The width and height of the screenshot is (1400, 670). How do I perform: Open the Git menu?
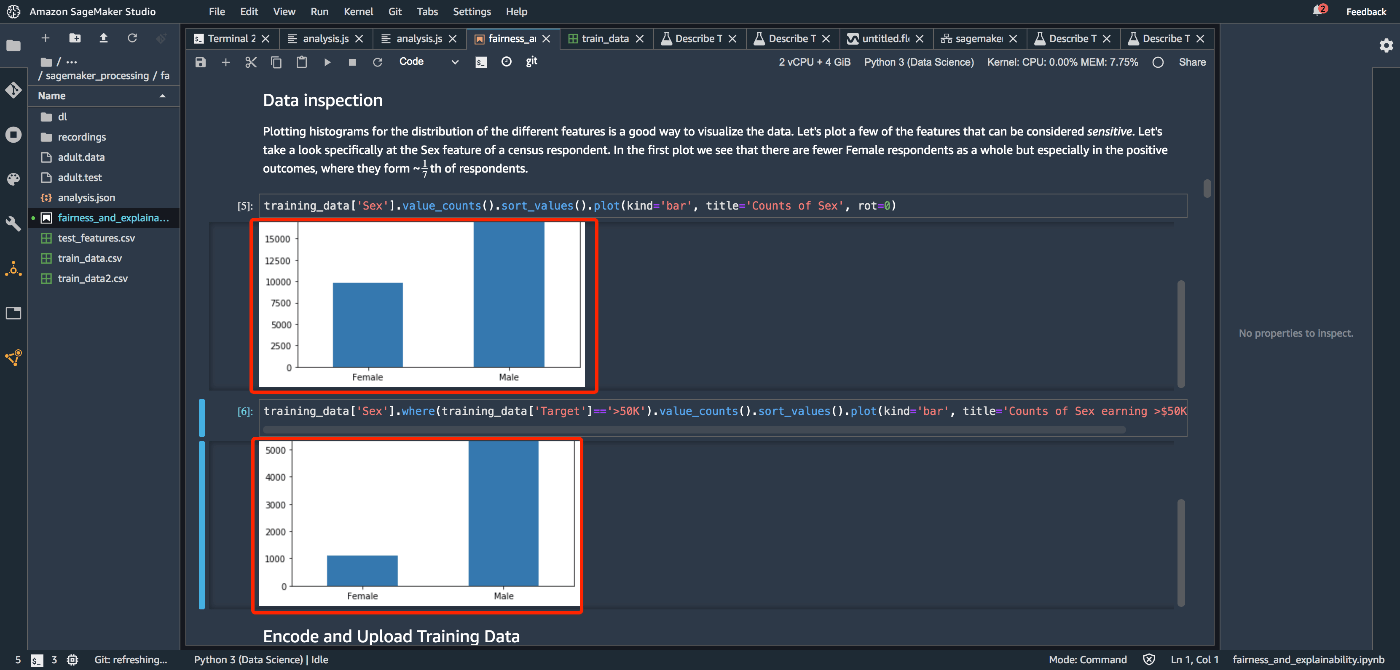(395, 12)
